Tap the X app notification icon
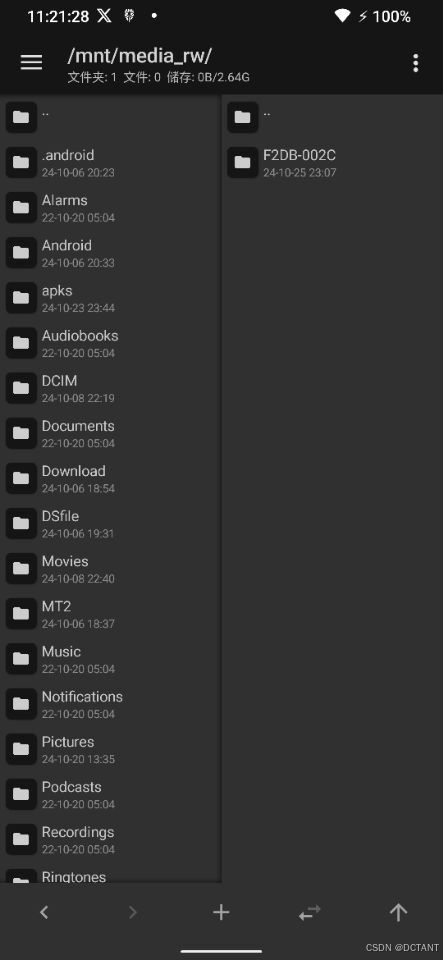Viewport: 443px width, 960px height. (105, 16)
